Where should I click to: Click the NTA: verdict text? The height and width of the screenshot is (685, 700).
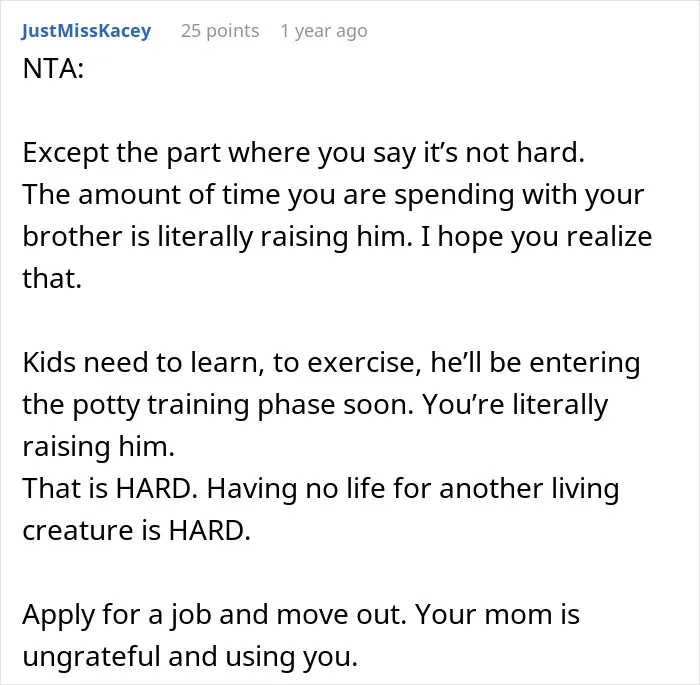[53, 69]
